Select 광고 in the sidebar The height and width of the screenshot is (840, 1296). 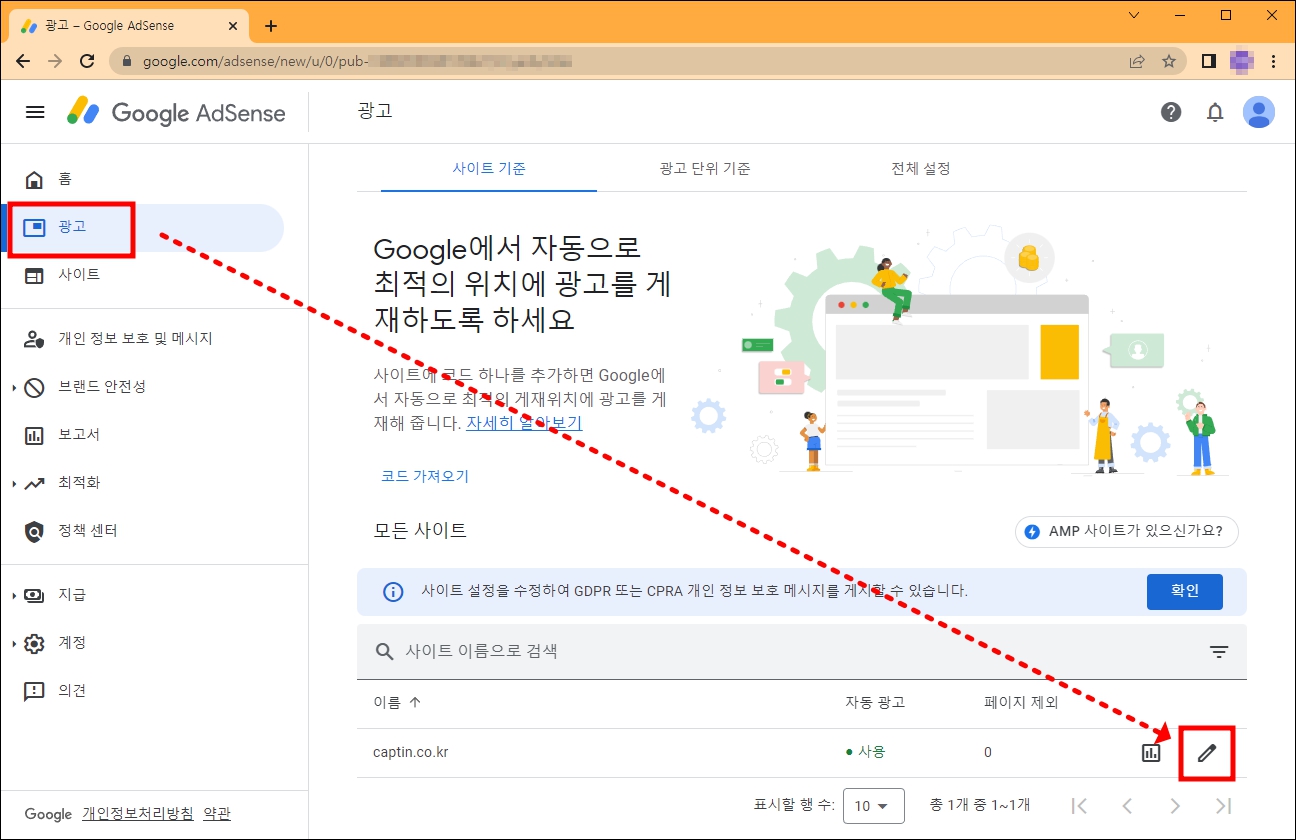[142, 228]
